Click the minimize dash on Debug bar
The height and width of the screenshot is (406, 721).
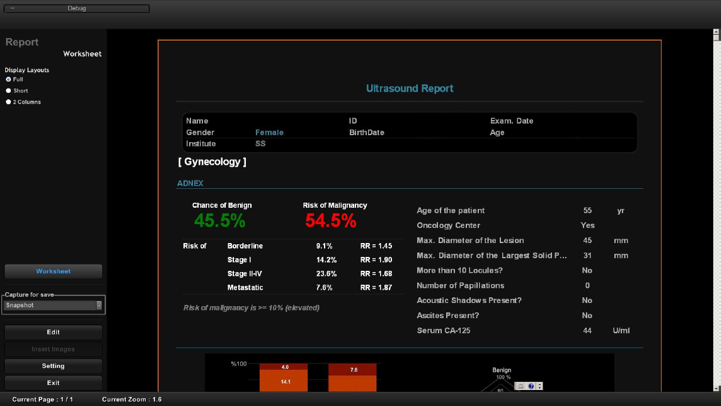tap(12, 8)
